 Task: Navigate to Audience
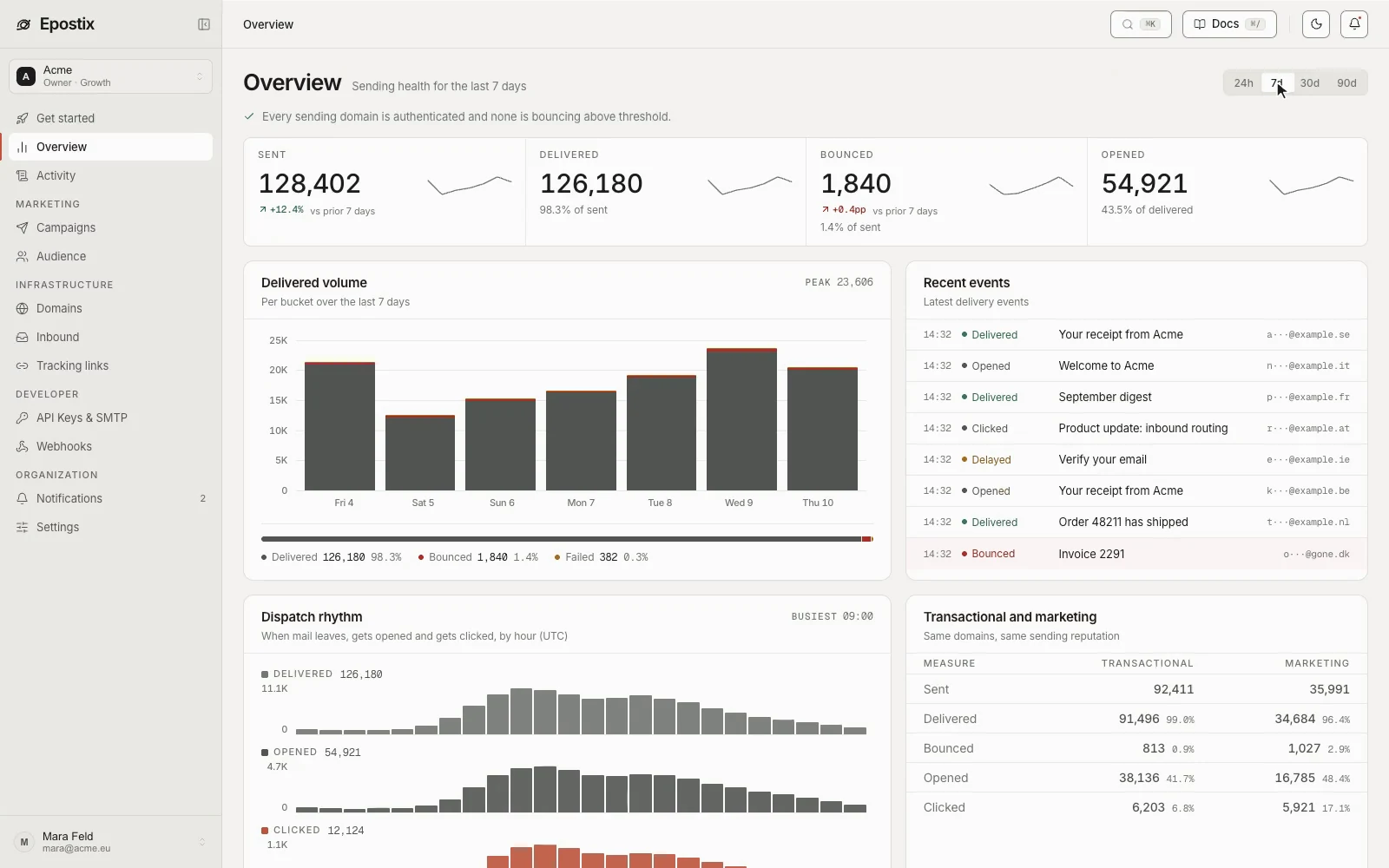coord(110,256)
